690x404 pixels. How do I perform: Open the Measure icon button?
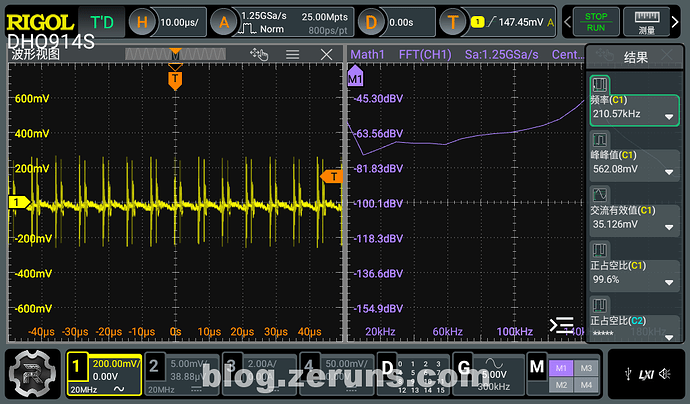(646, 20)
